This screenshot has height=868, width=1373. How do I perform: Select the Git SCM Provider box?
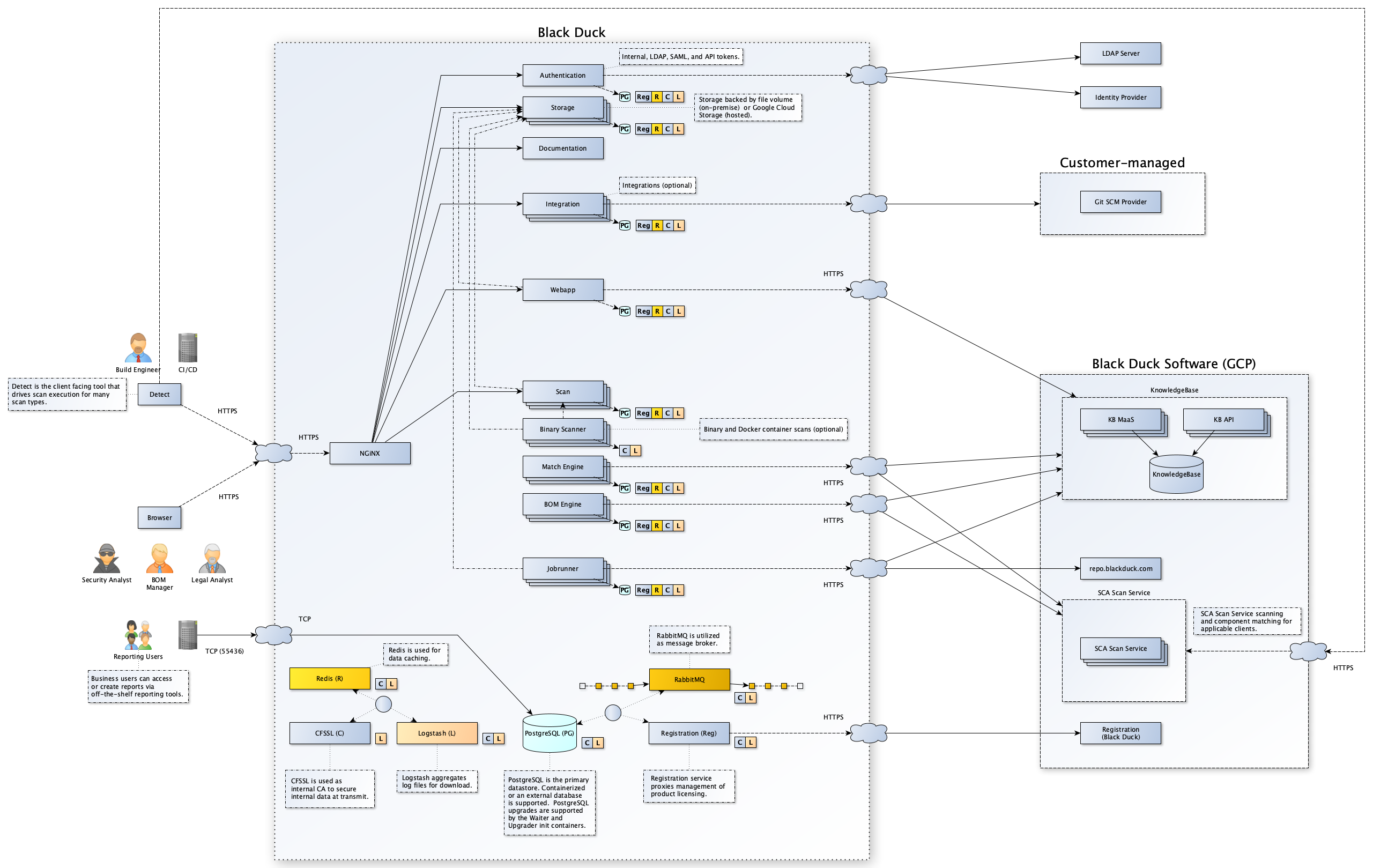(1120, 202)
